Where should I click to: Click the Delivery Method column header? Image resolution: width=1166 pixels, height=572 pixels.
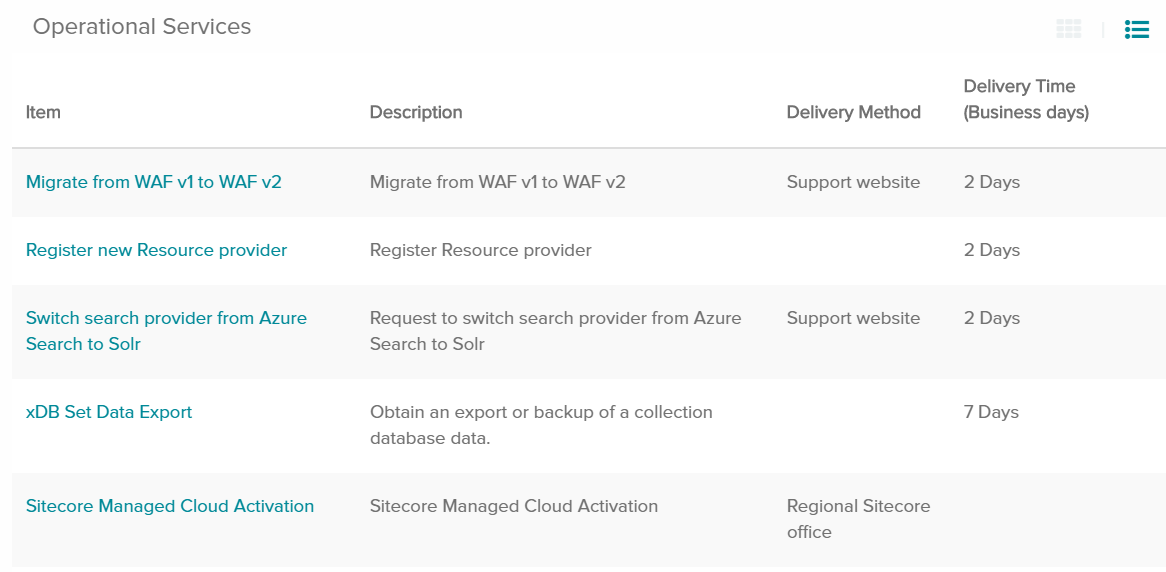coord(853,112)
